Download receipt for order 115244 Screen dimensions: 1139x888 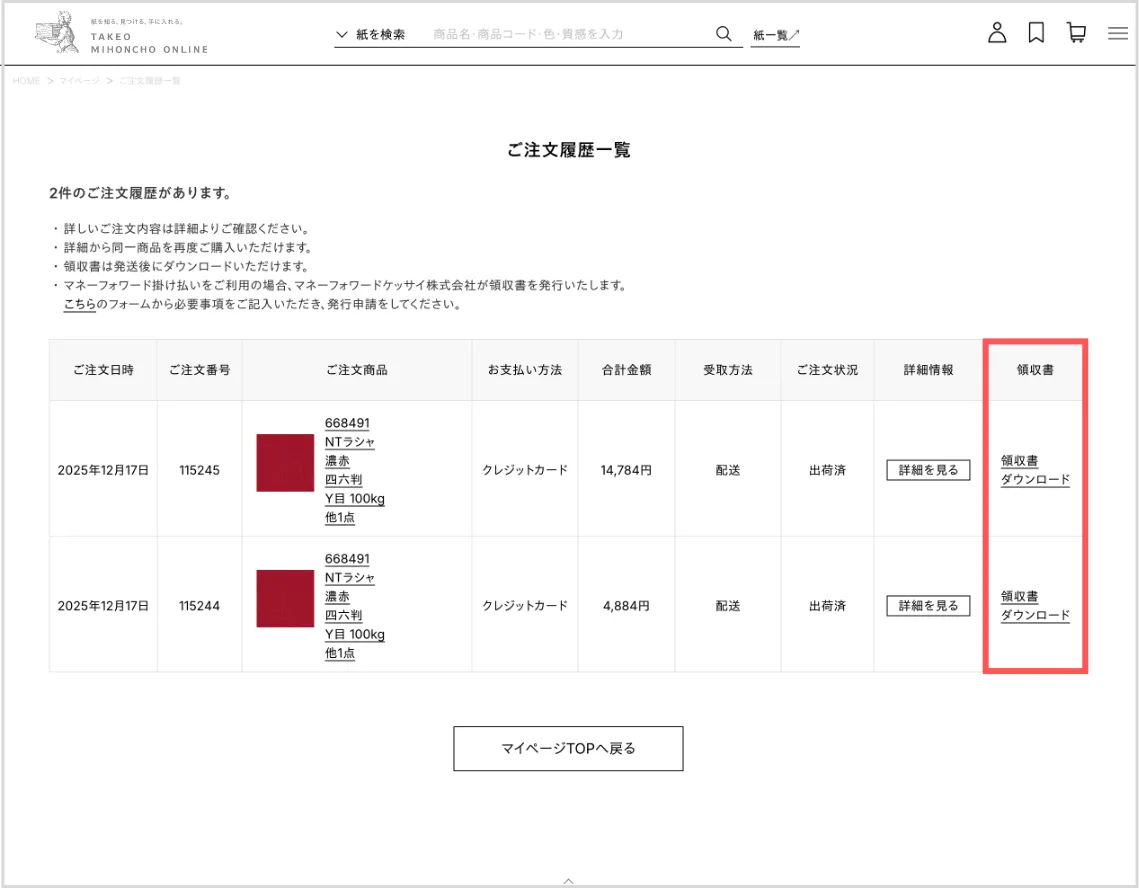[x=1035, y=606]
